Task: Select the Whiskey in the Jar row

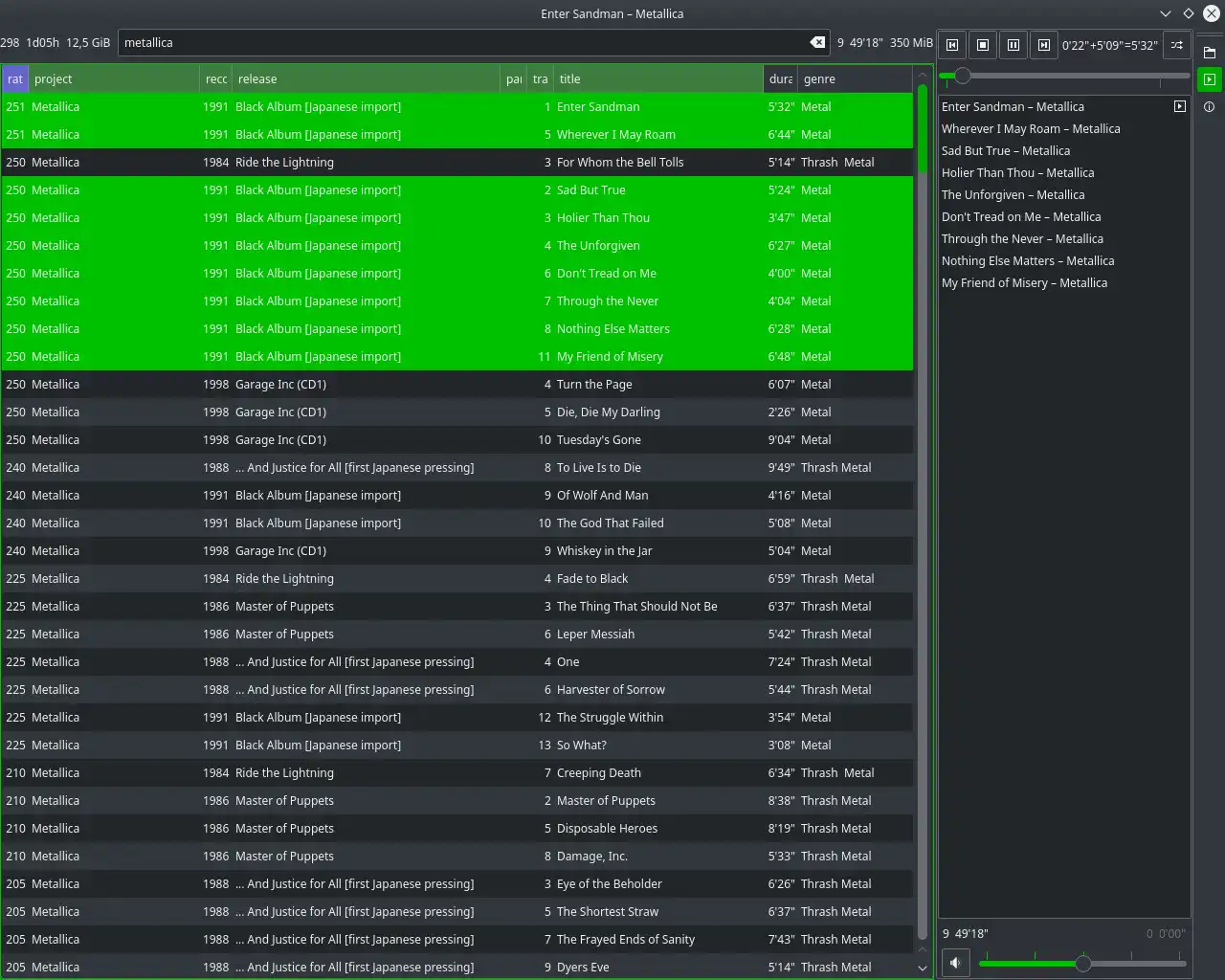Action: [x=457, y=550]
